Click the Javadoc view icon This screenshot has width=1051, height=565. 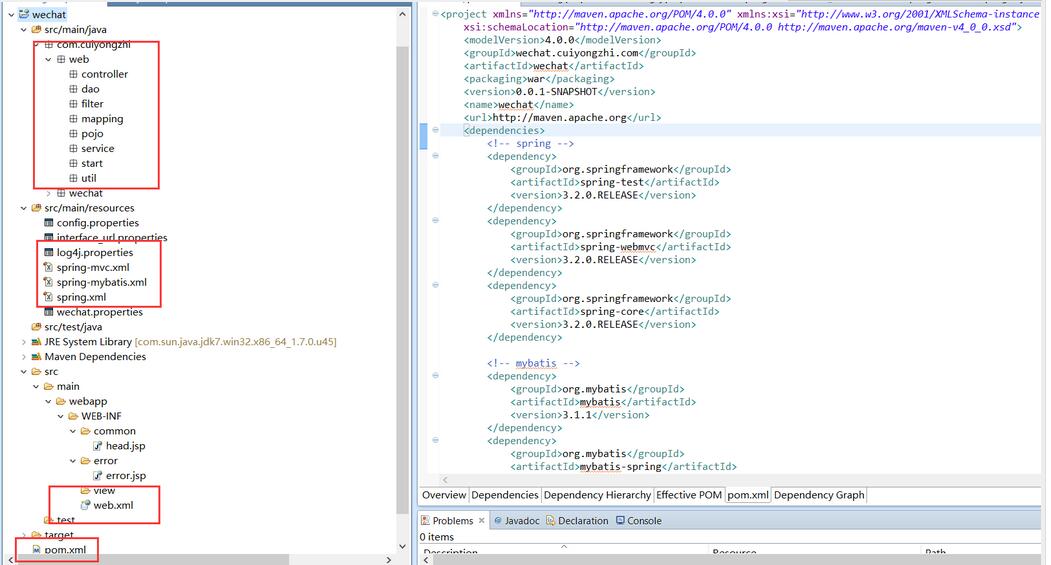click(498, 521)
